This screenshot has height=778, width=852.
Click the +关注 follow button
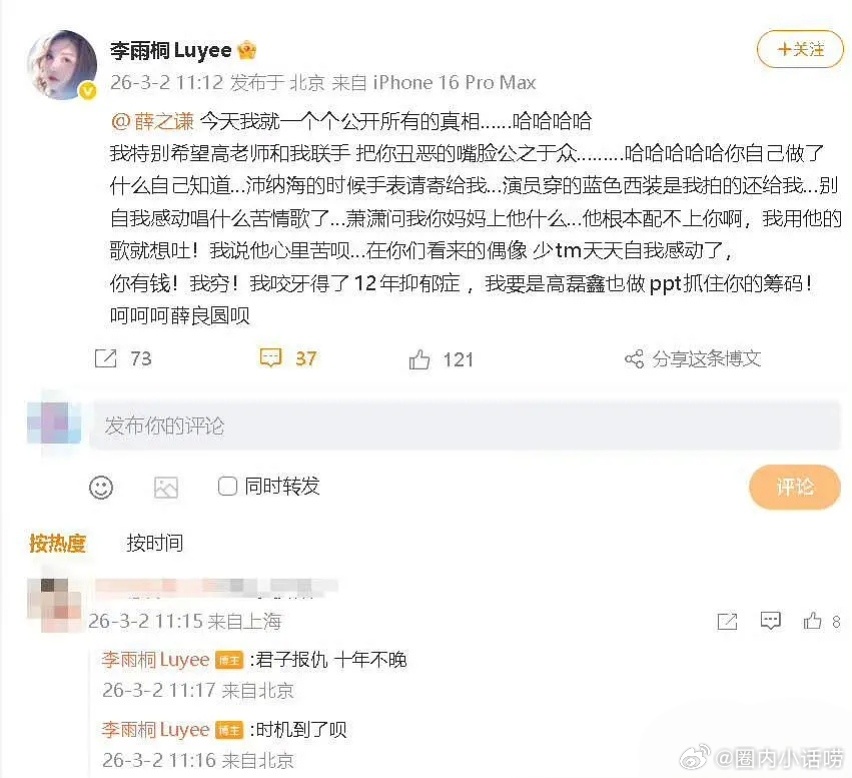tap(800, 49)
